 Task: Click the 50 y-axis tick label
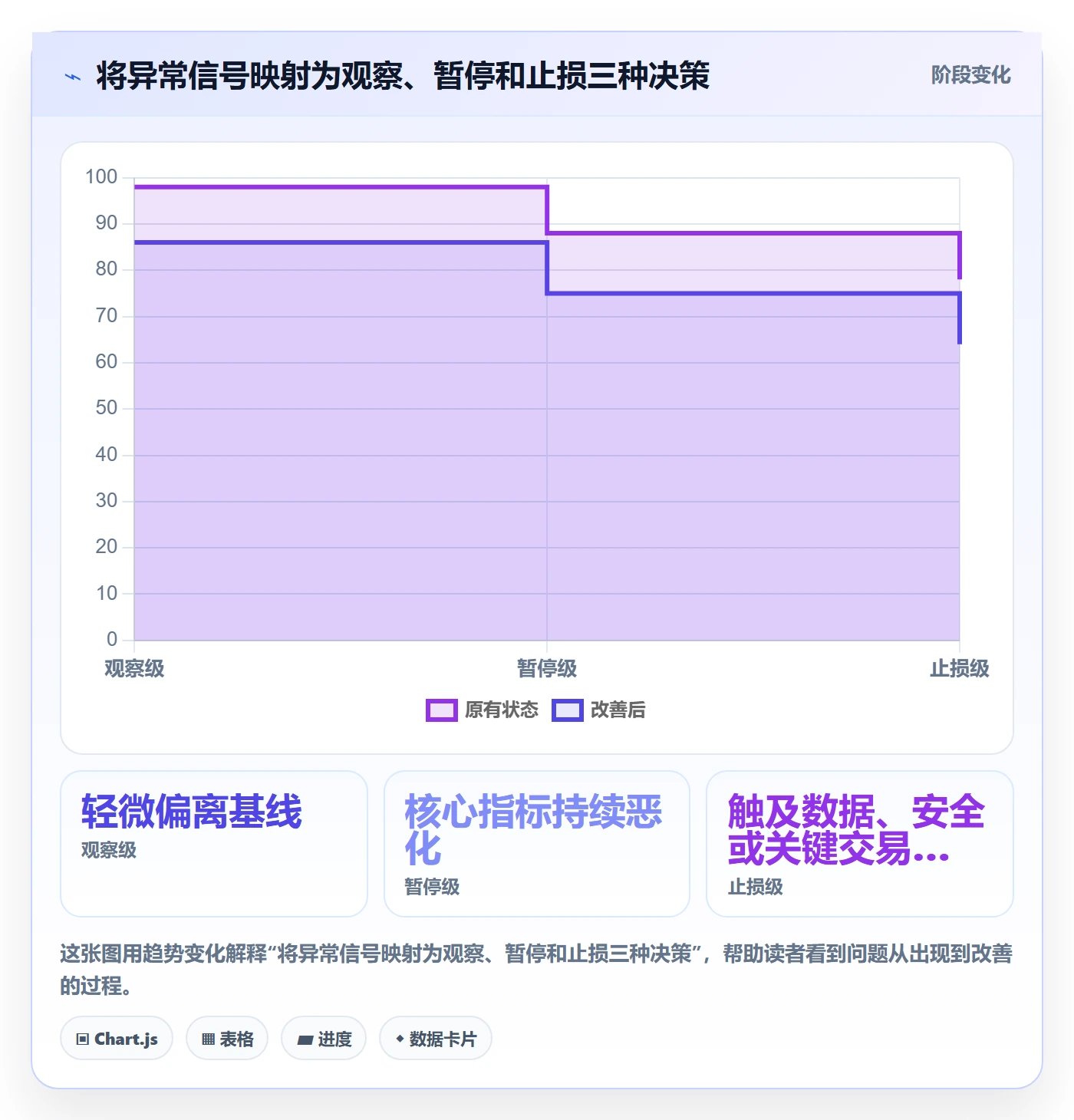coord(107,408)
